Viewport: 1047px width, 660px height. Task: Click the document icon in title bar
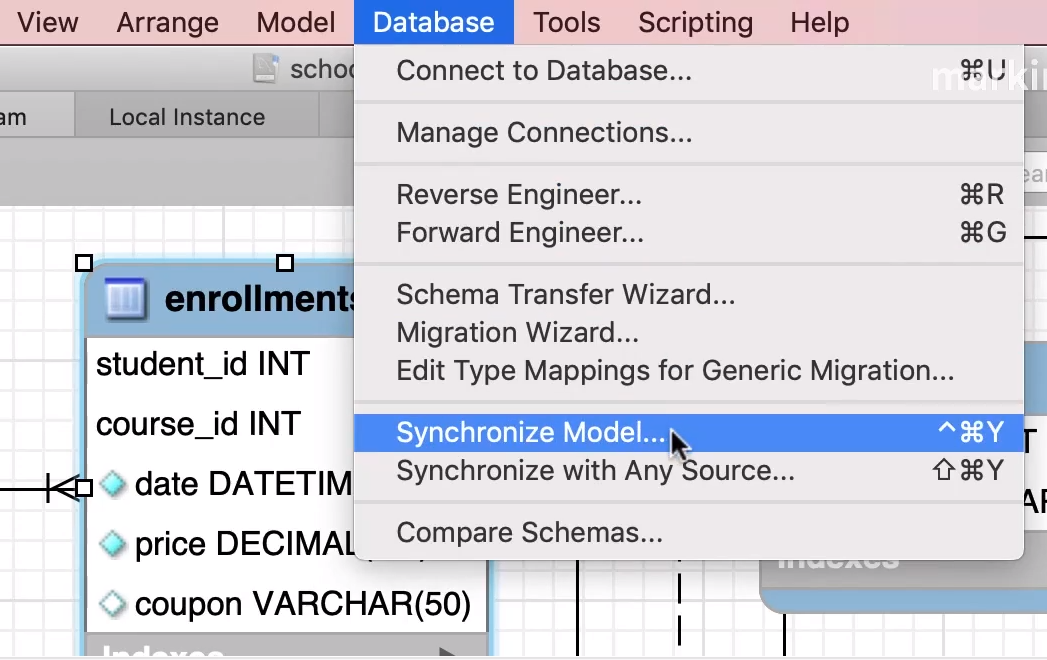coord(265,69)
